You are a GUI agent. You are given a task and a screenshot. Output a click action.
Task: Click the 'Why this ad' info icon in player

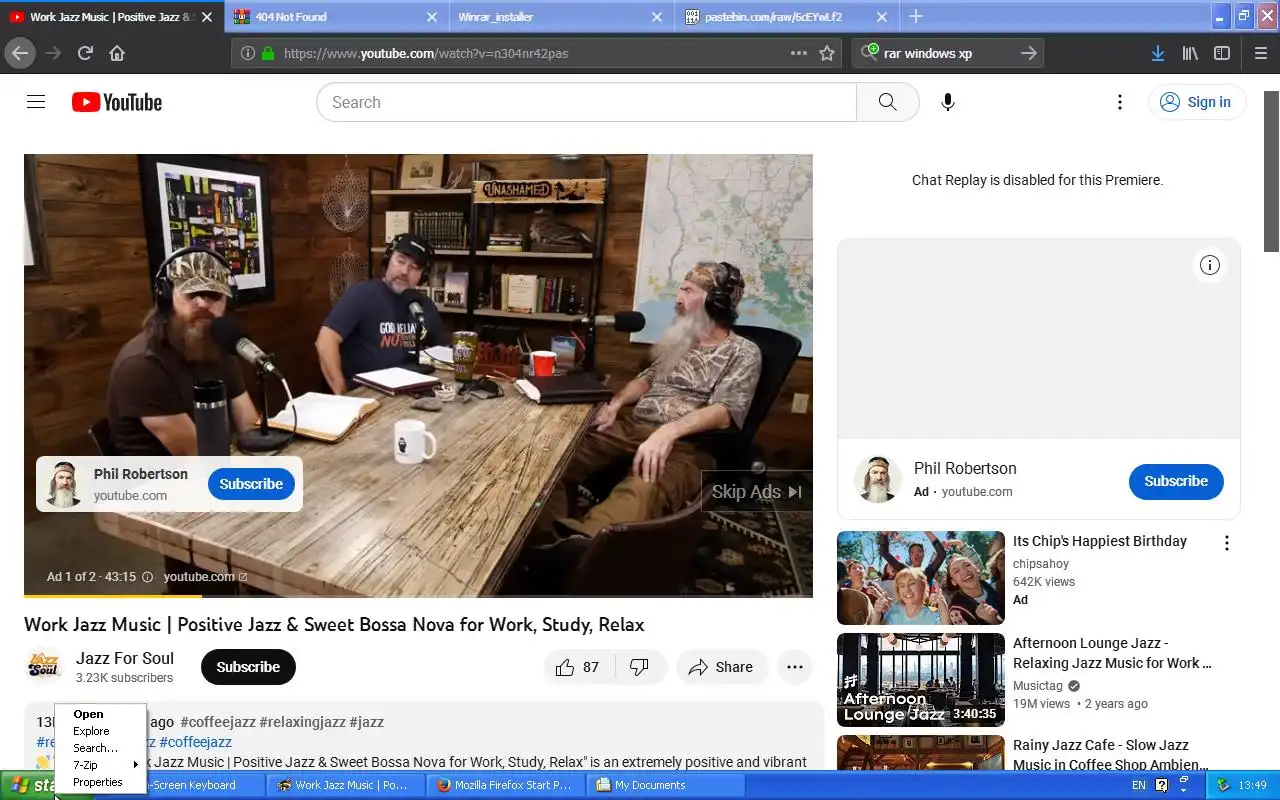(148, 577)
